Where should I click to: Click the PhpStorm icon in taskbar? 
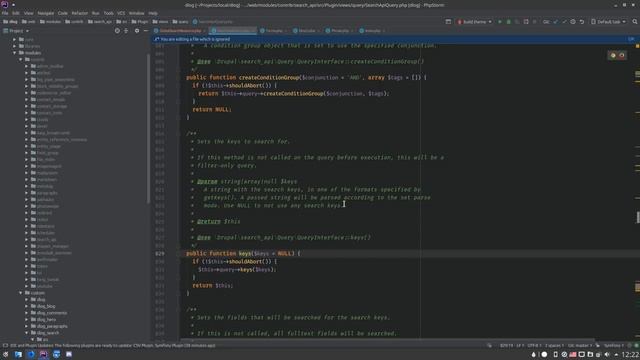43,354
